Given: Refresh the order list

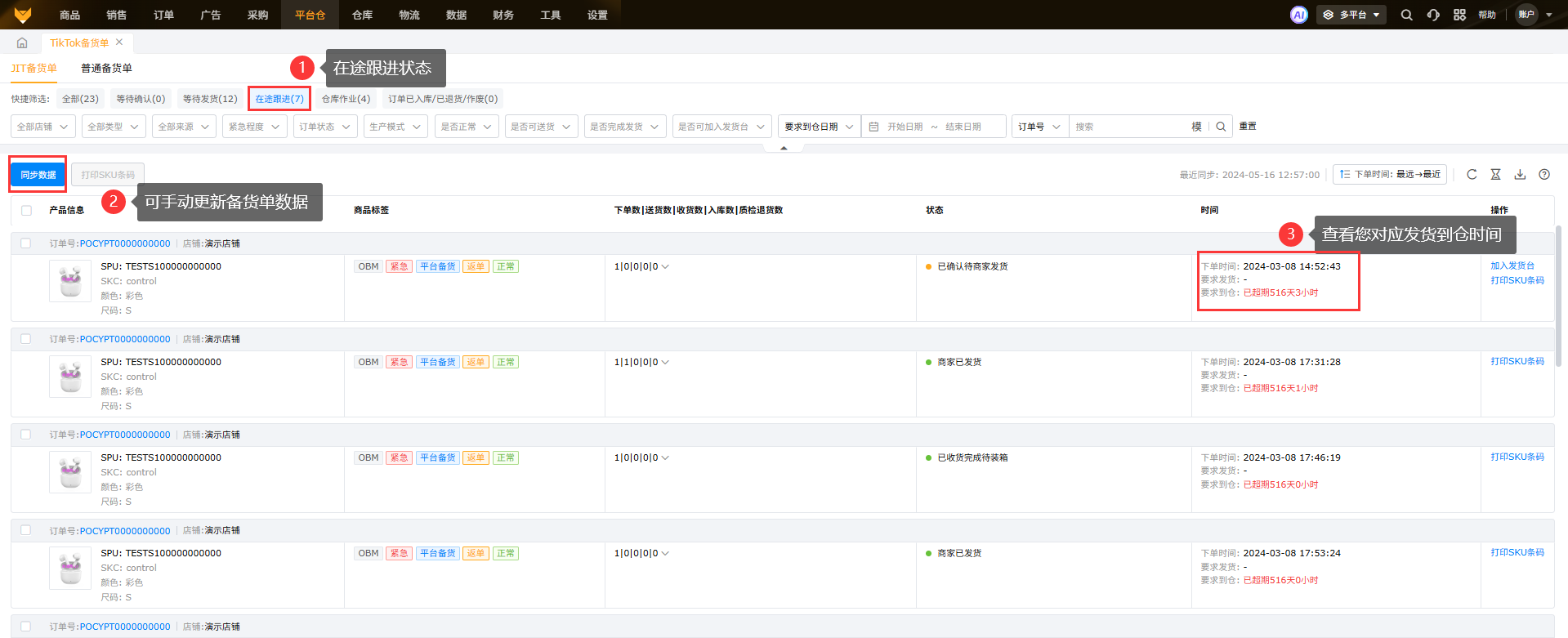Looking at the screenshot, I should [x=1472, y=174].
